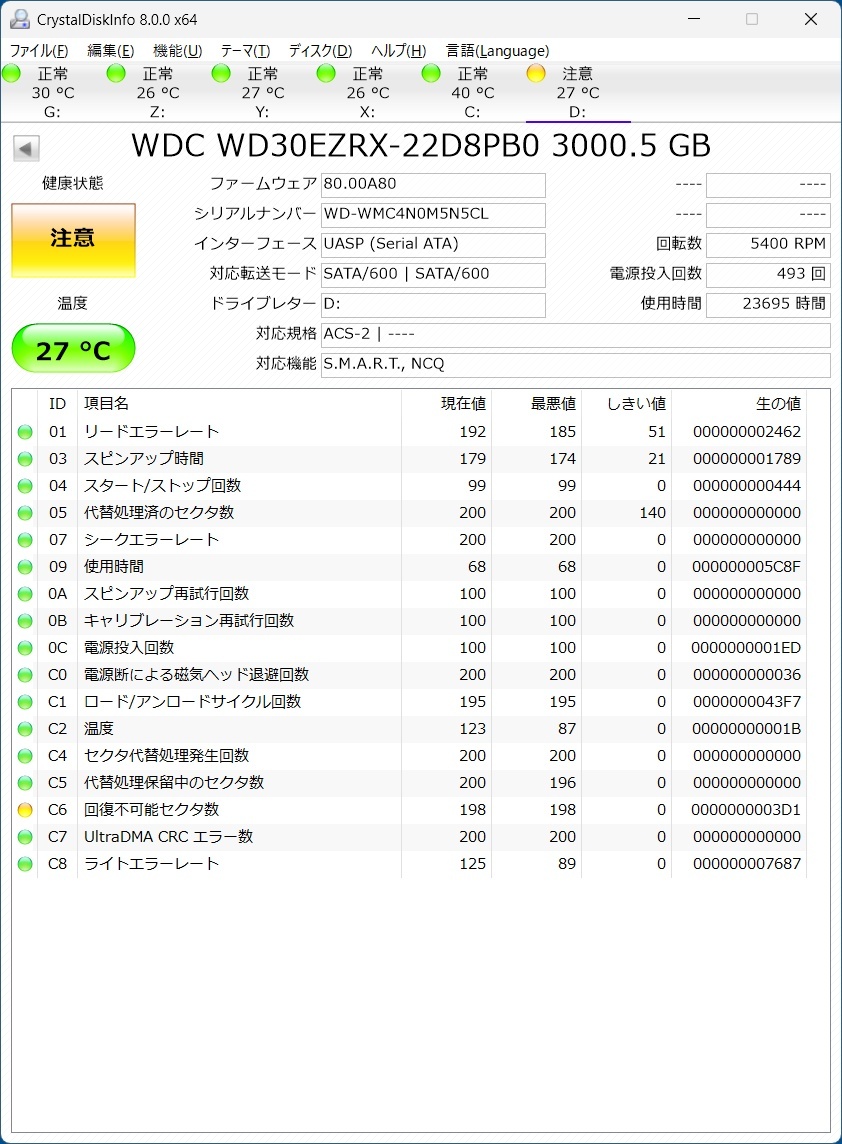Select the C: drive 40 °C status icon
Screen dimensions: 842x1144
pos(431,73)
